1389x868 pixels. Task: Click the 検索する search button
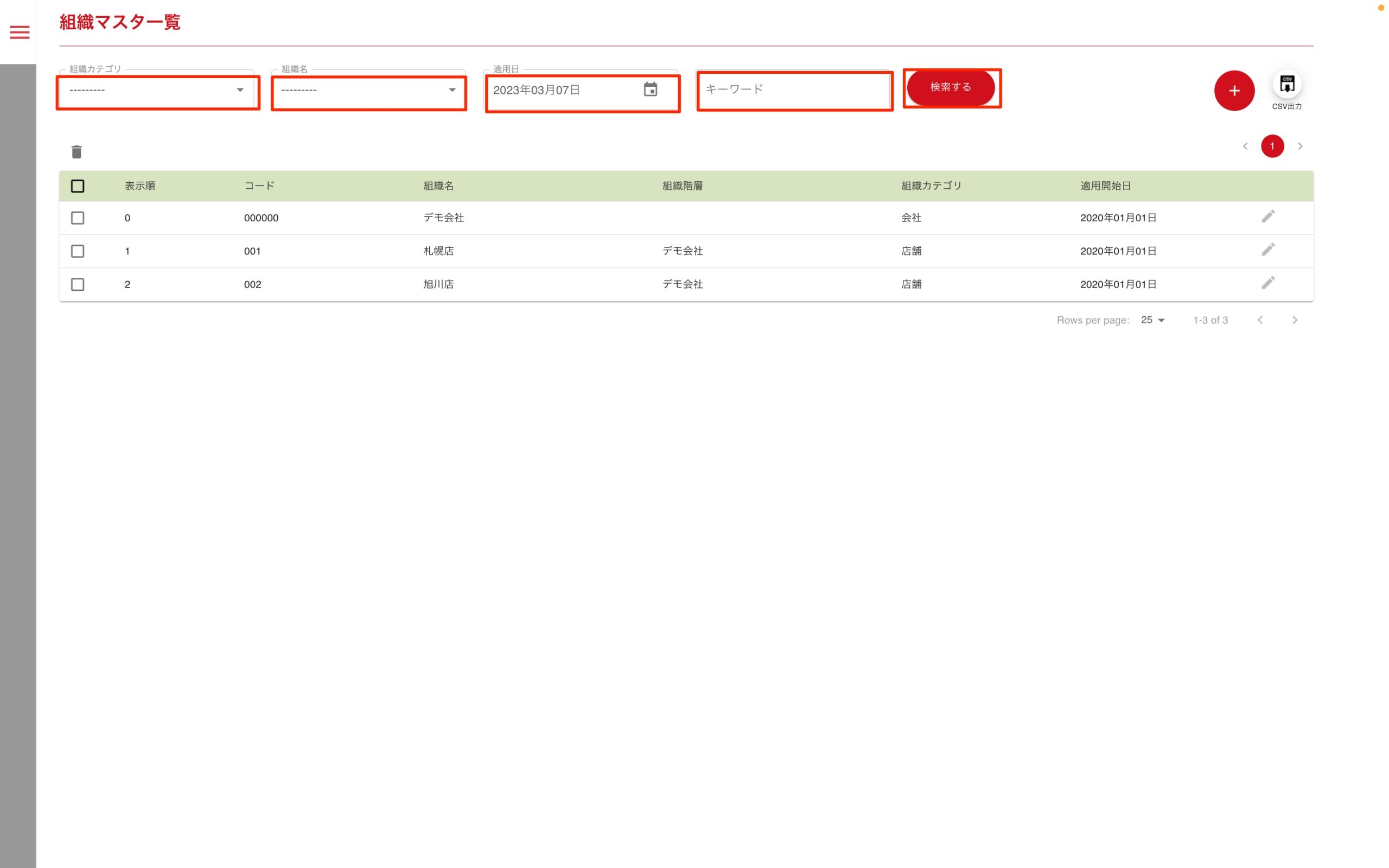pos(951,87)
